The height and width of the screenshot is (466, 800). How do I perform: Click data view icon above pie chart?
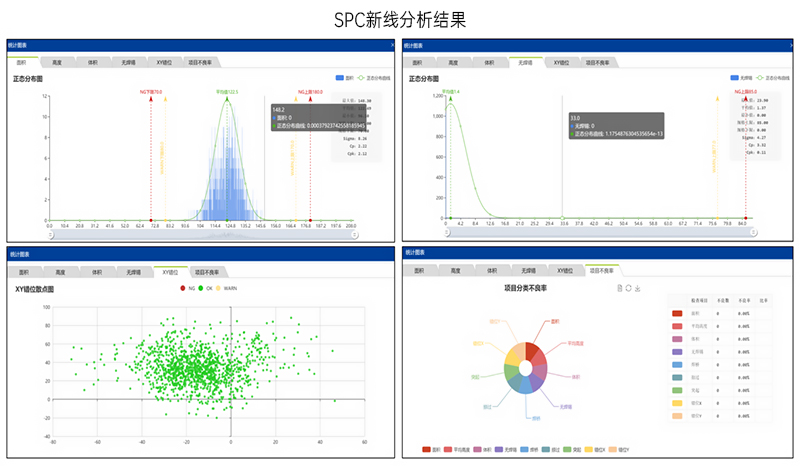620,288
